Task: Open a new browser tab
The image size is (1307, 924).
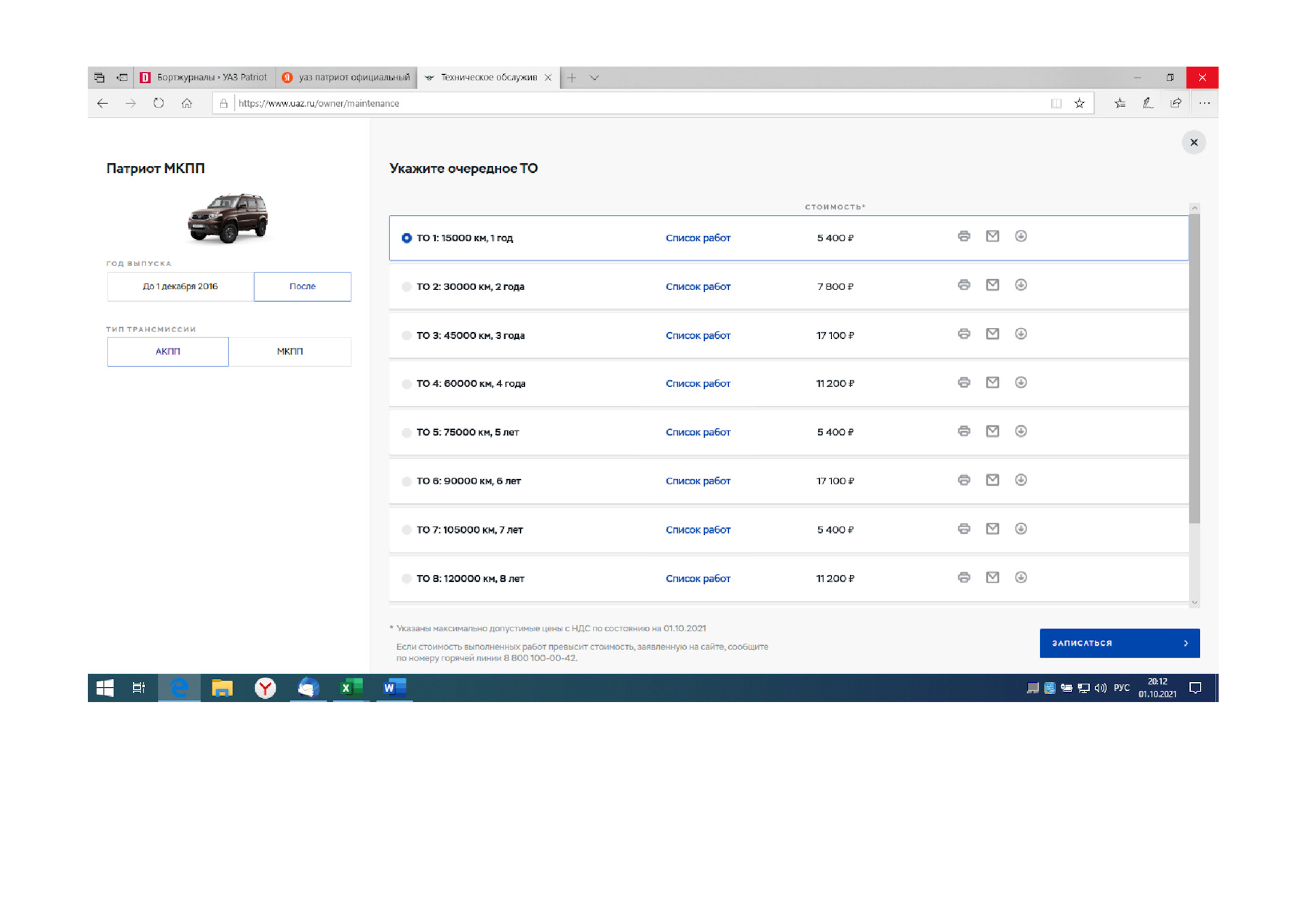Action: tap(572, 78)
